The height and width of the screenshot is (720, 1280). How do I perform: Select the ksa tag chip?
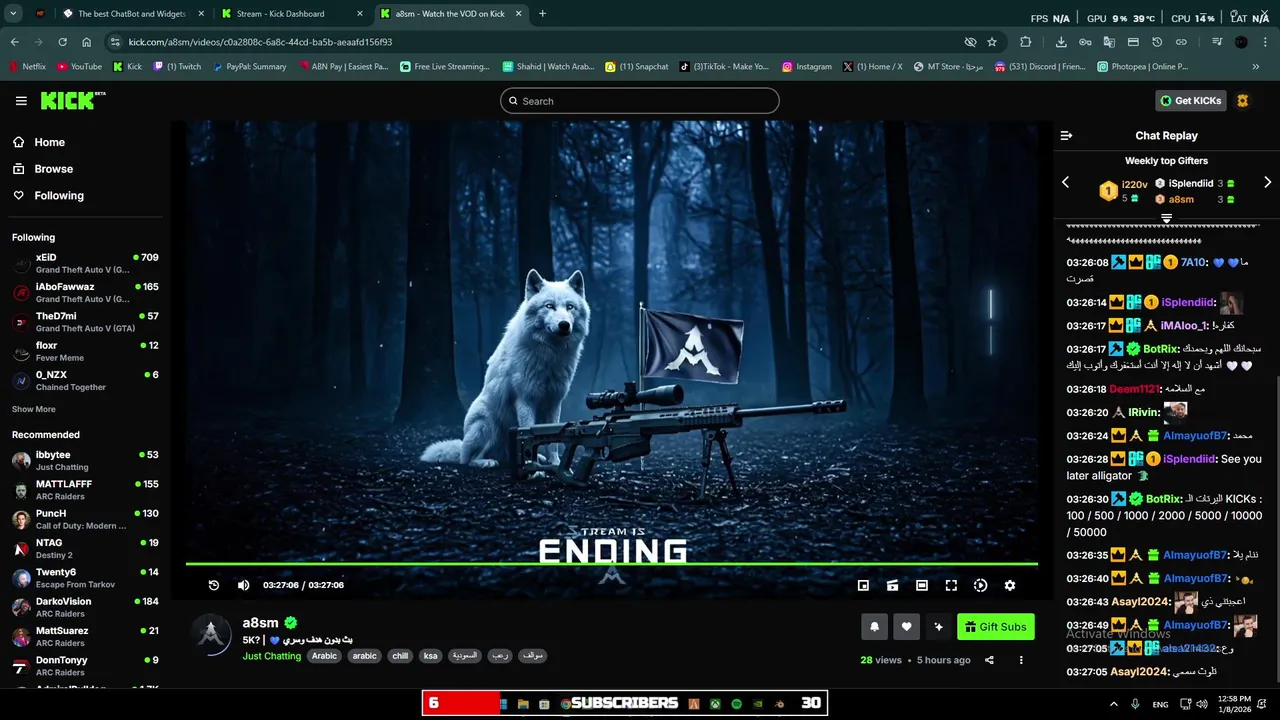tap(430, 656)
